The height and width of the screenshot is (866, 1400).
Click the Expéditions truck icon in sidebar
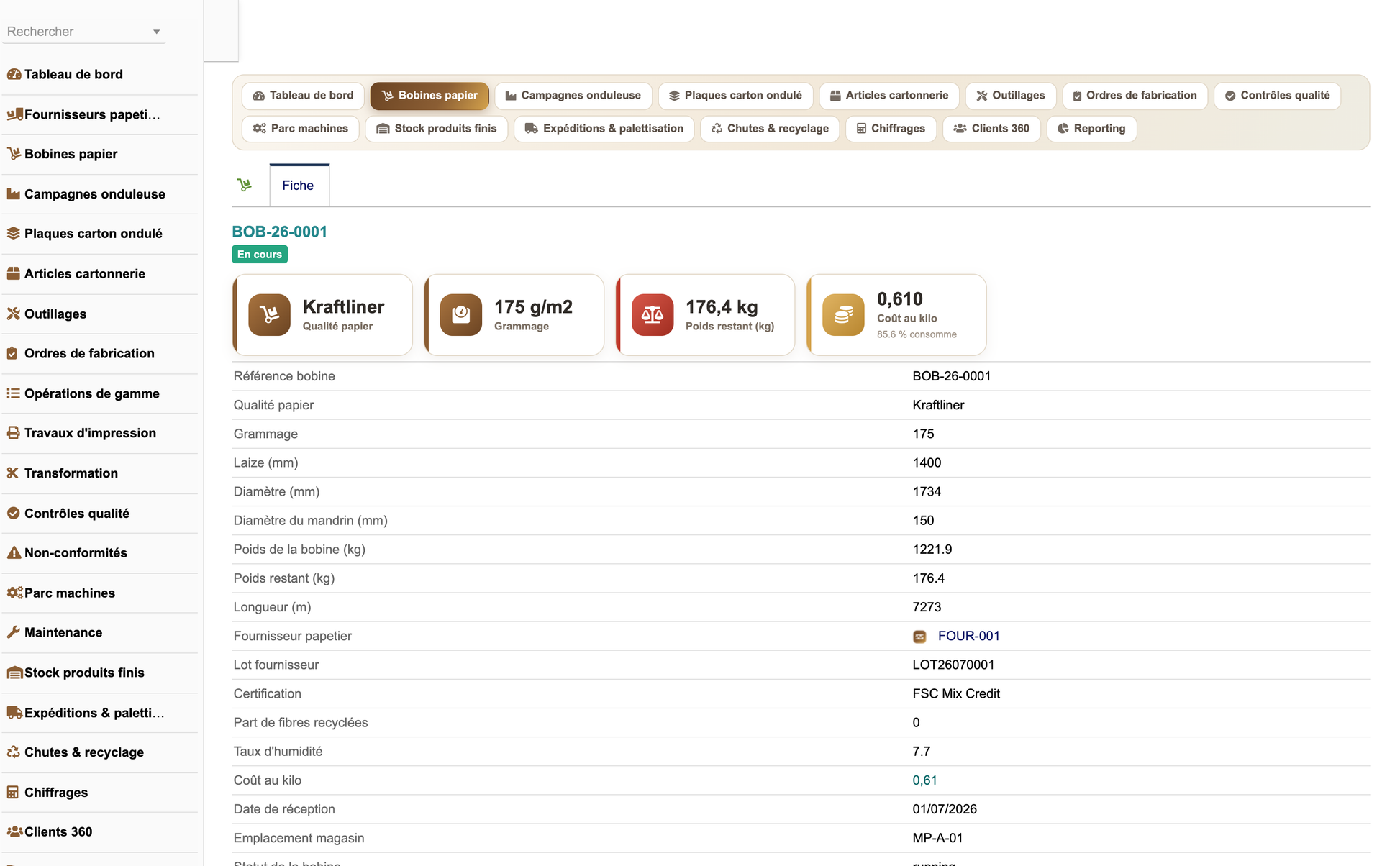(14, 713)
